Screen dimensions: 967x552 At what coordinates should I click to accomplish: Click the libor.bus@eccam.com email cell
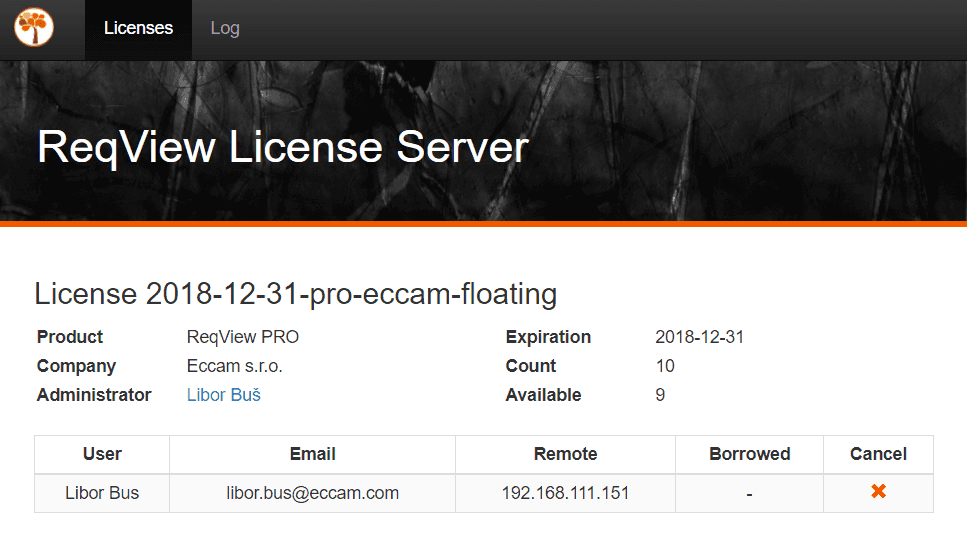pyautogui.click(x=312, y=493)
